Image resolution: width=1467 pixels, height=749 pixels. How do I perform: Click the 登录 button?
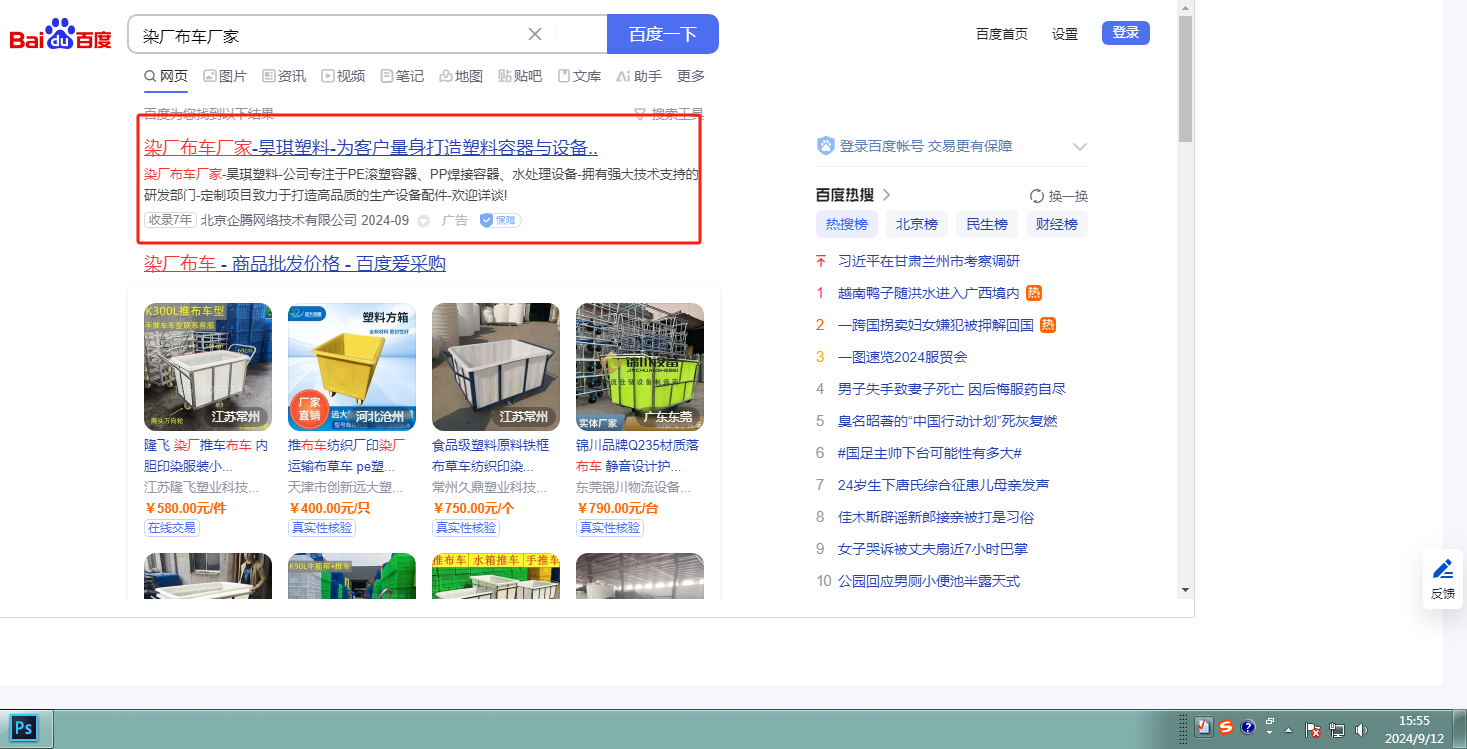(x=1126, y=33)
